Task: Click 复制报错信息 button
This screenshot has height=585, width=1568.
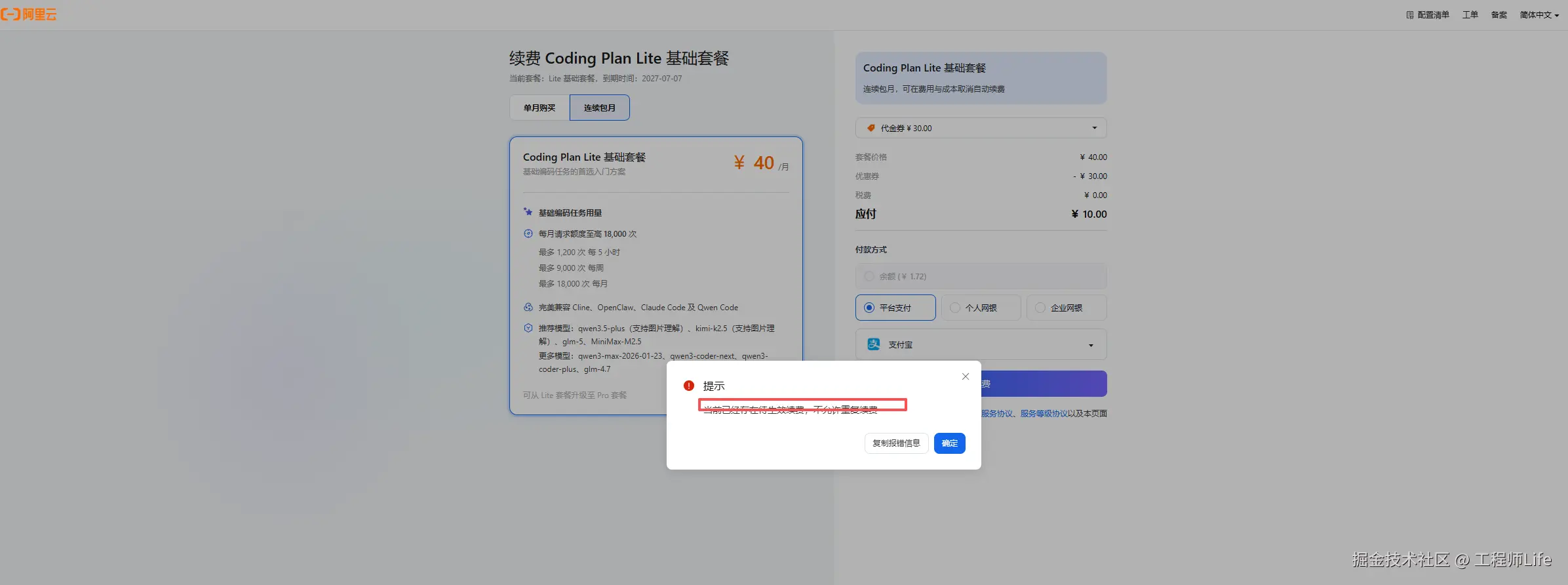Action: tap(896, 443)
